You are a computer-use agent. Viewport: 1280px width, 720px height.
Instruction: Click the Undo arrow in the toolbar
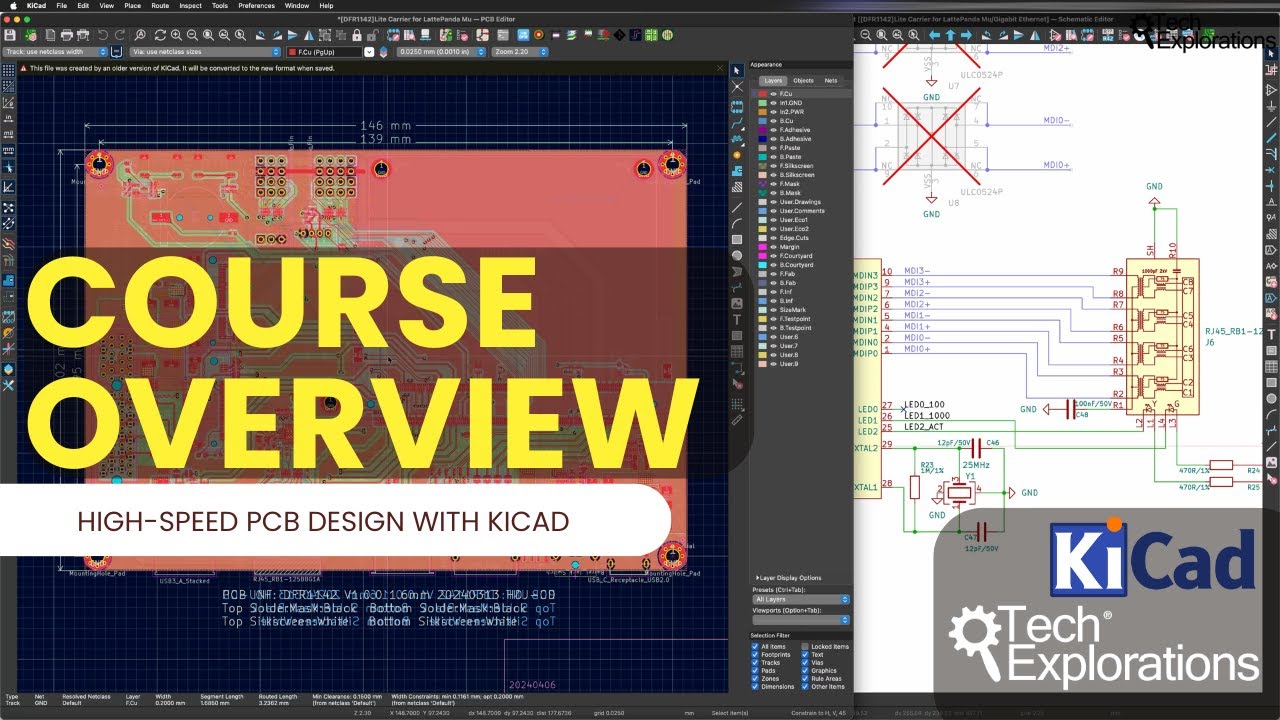[102, 34]
